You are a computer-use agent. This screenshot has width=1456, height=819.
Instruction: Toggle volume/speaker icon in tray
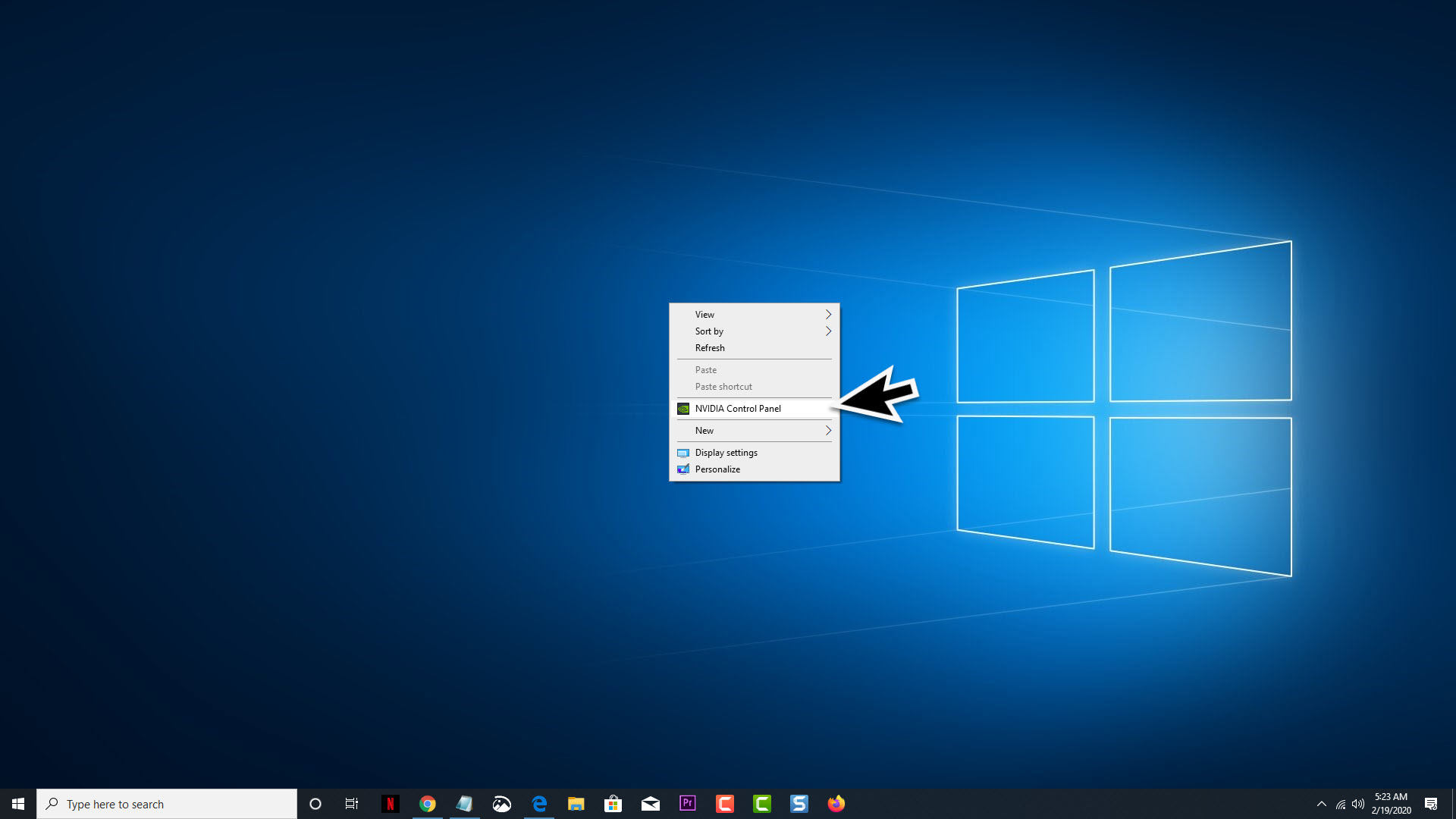(x=1357, y=803)
